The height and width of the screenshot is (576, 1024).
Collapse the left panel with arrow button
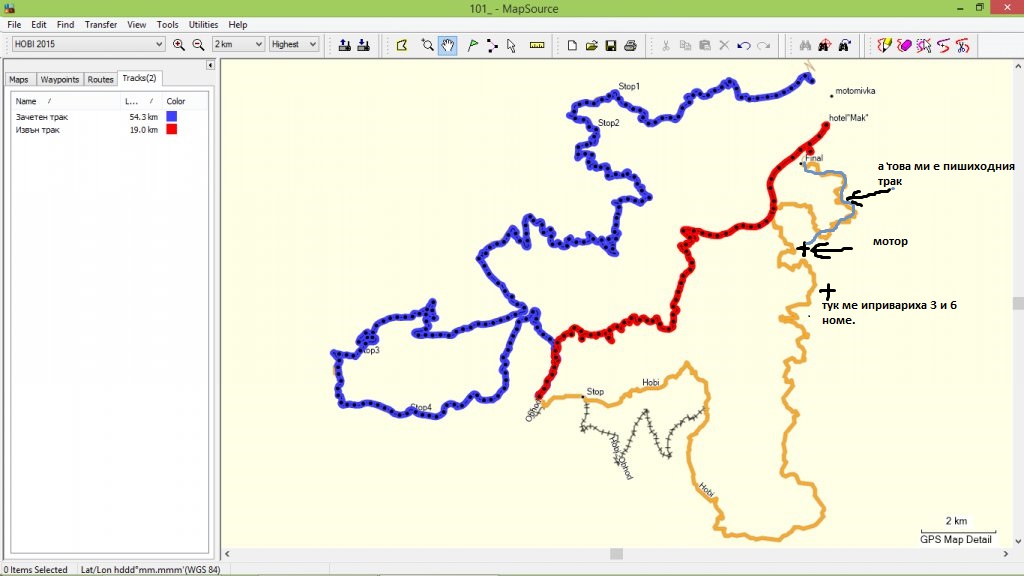coord(210,65)
